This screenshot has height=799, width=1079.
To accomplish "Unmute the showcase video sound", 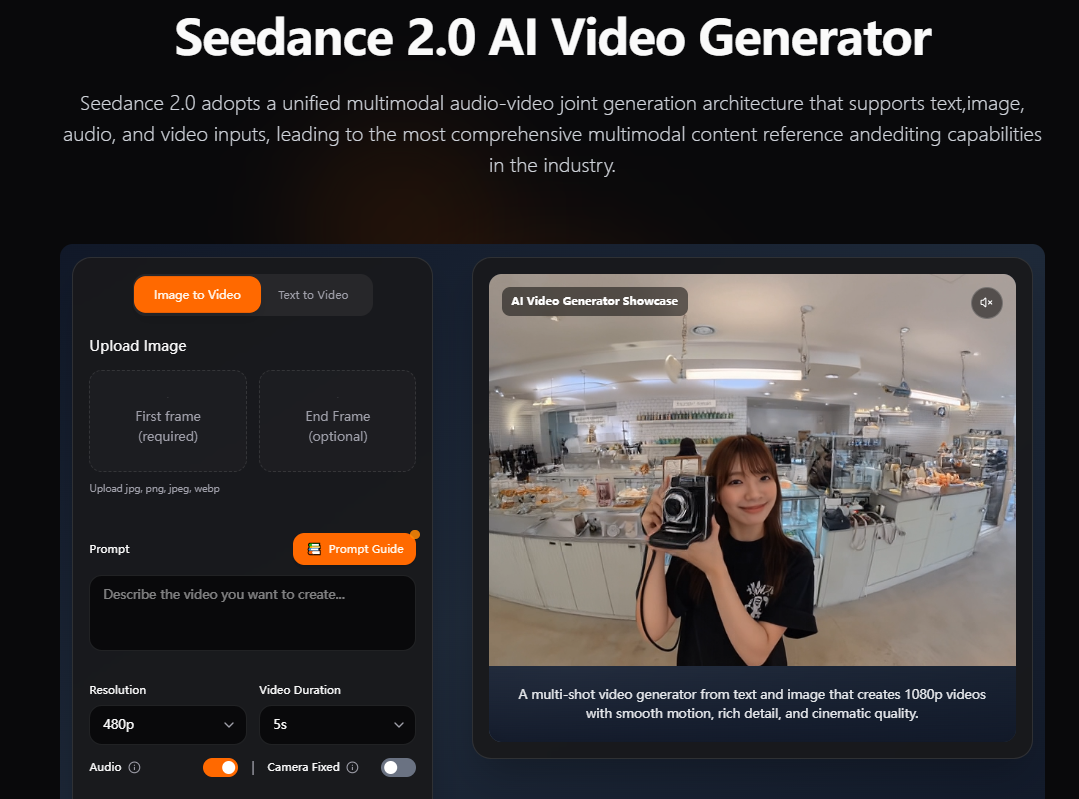I will [986, 303].
